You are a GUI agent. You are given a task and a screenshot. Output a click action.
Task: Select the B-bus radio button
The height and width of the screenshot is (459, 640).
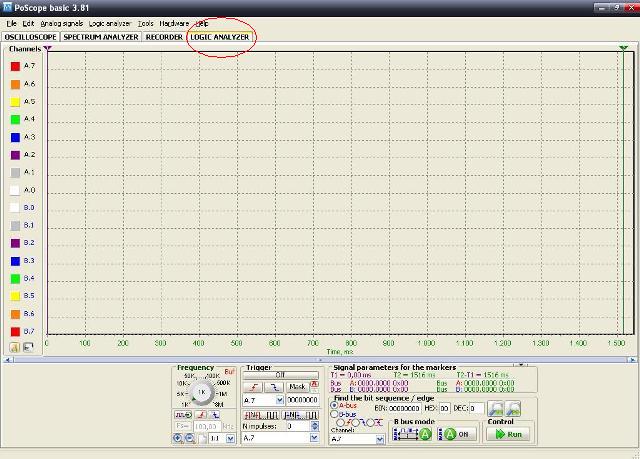[334, 414]
